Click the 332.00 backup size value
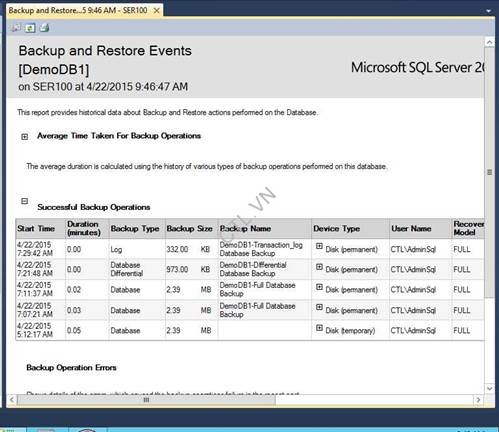Image resolution: width=499 pixels, height=432 pixels. [177, 249]
